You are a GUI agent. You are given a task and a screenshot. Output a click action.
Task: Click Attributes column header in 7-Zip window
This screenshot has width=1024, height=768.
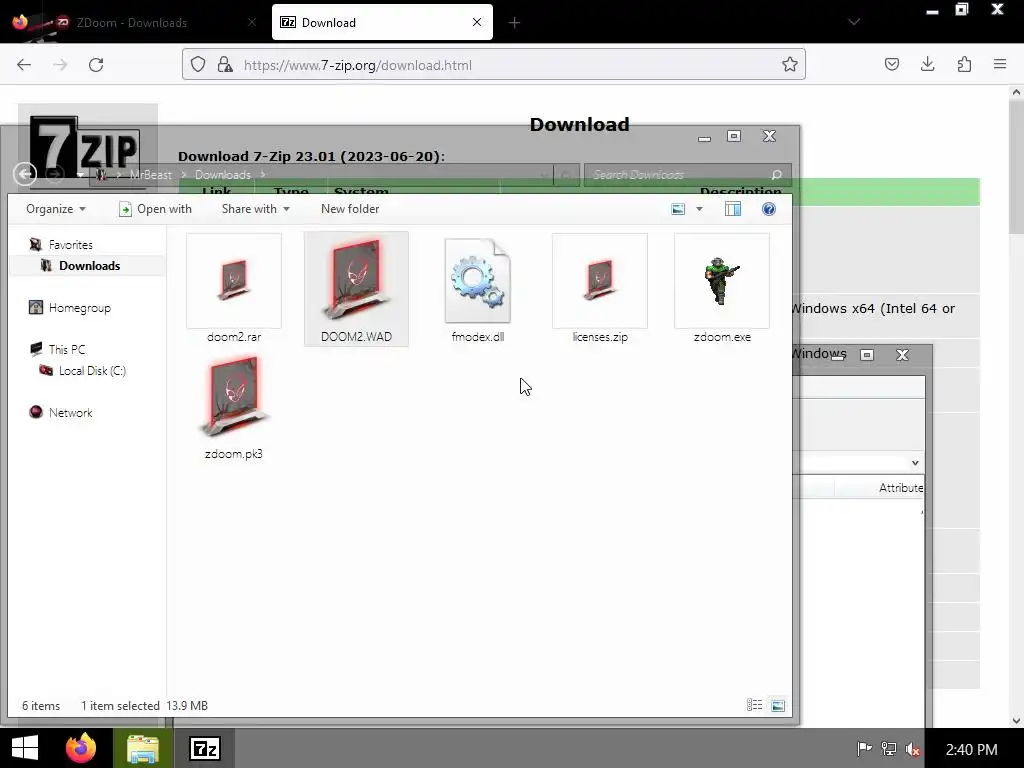(x=901, y=488)
